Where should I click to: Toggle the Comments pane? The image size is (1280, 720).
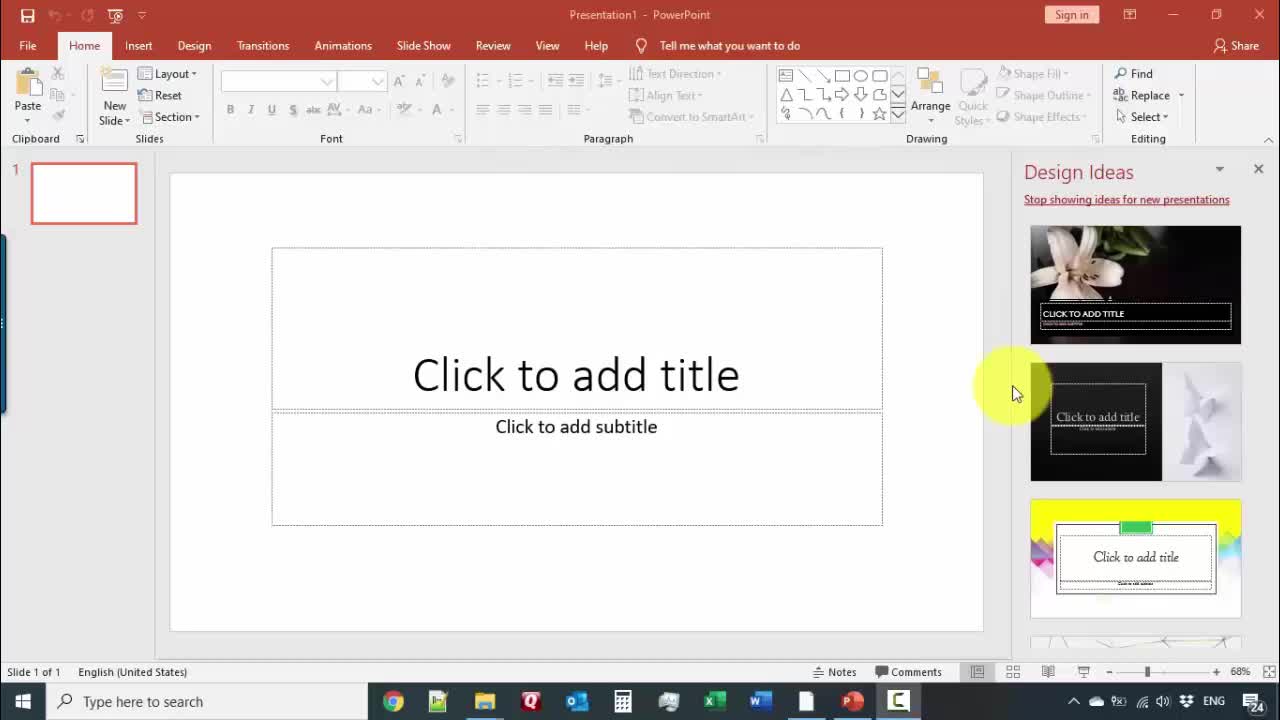pos(908,672)
